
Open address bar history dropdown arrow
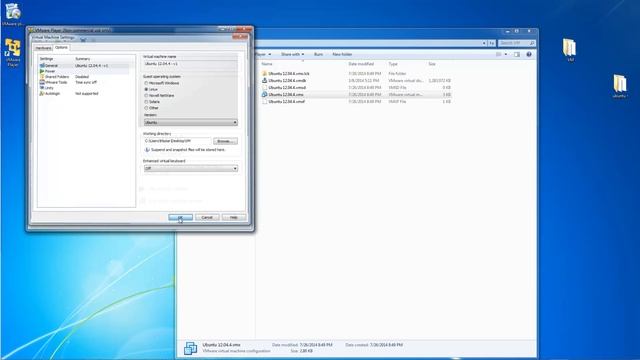[484, 43]
